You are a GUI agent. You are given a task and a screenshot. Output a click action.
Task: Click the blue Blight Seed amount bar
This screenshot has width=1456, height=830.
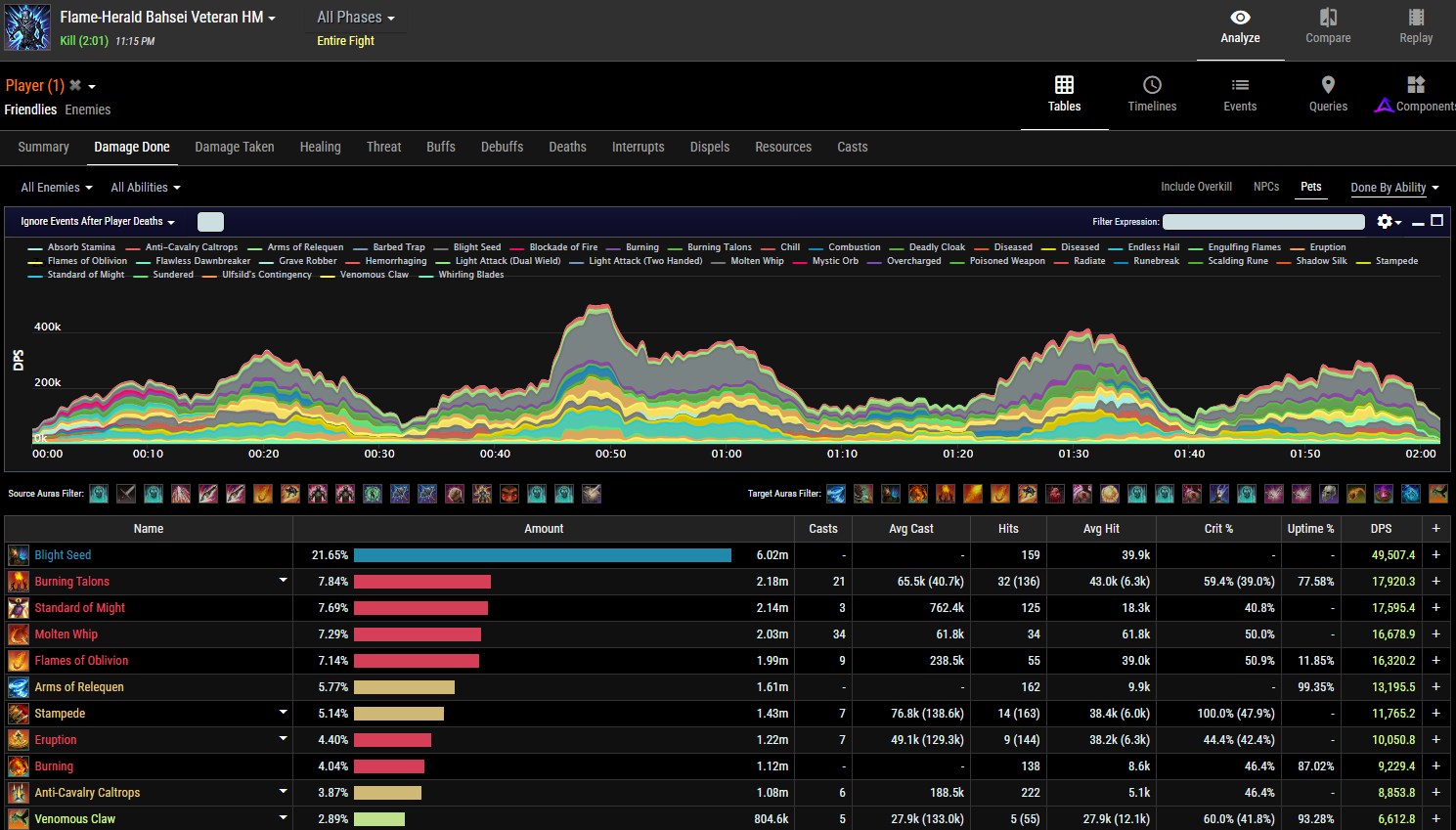pyautogui.click(x=543, y=555)
